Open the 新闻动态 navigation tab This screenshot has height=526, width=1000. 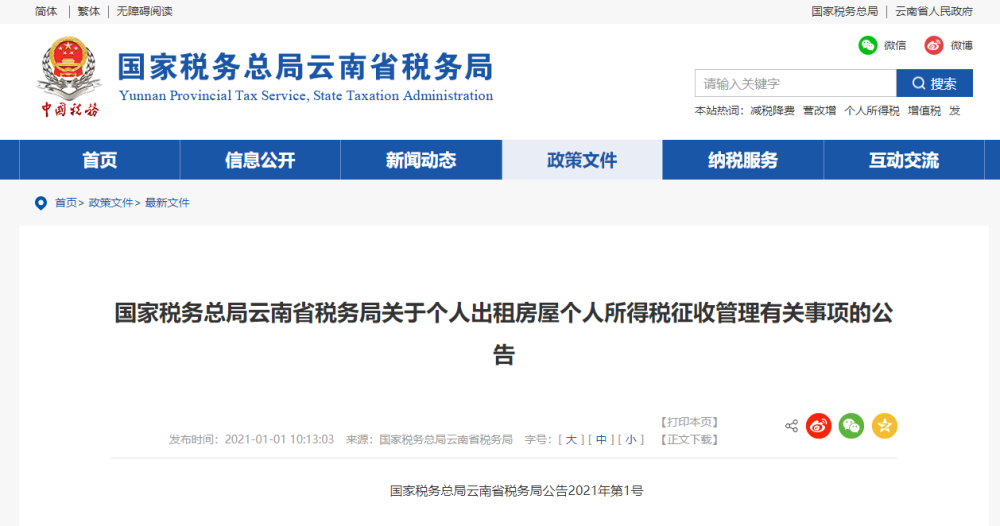[x=421, y=160]
